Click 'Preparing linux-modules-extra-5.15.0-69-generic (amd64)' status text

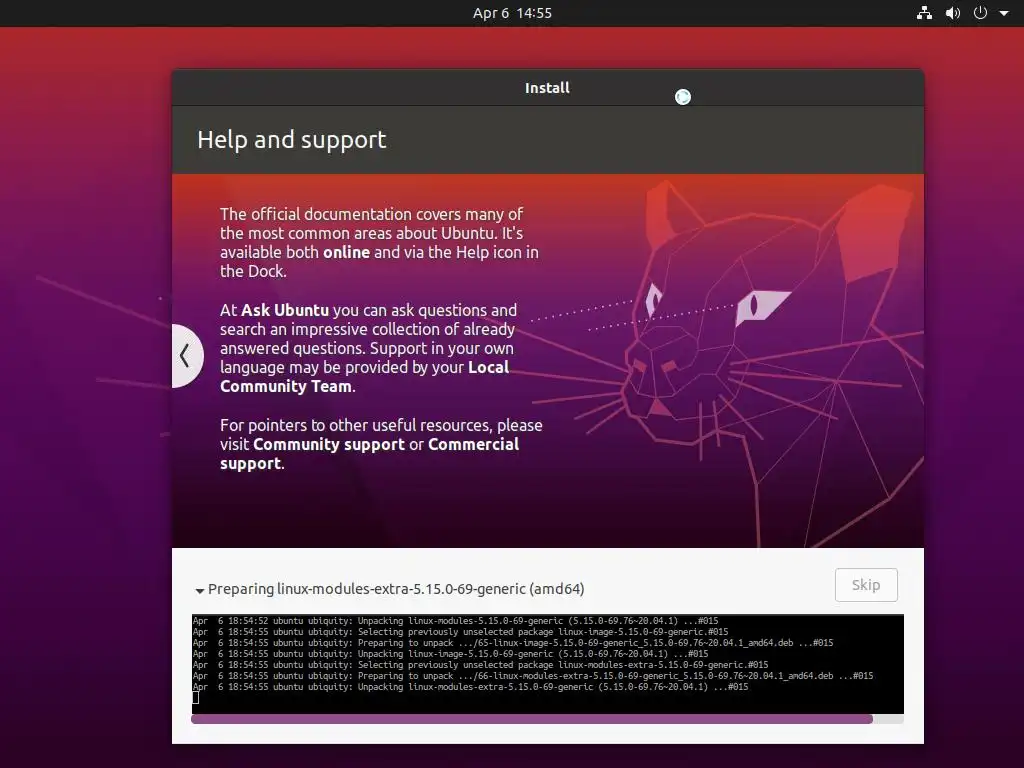coord(396,589)
